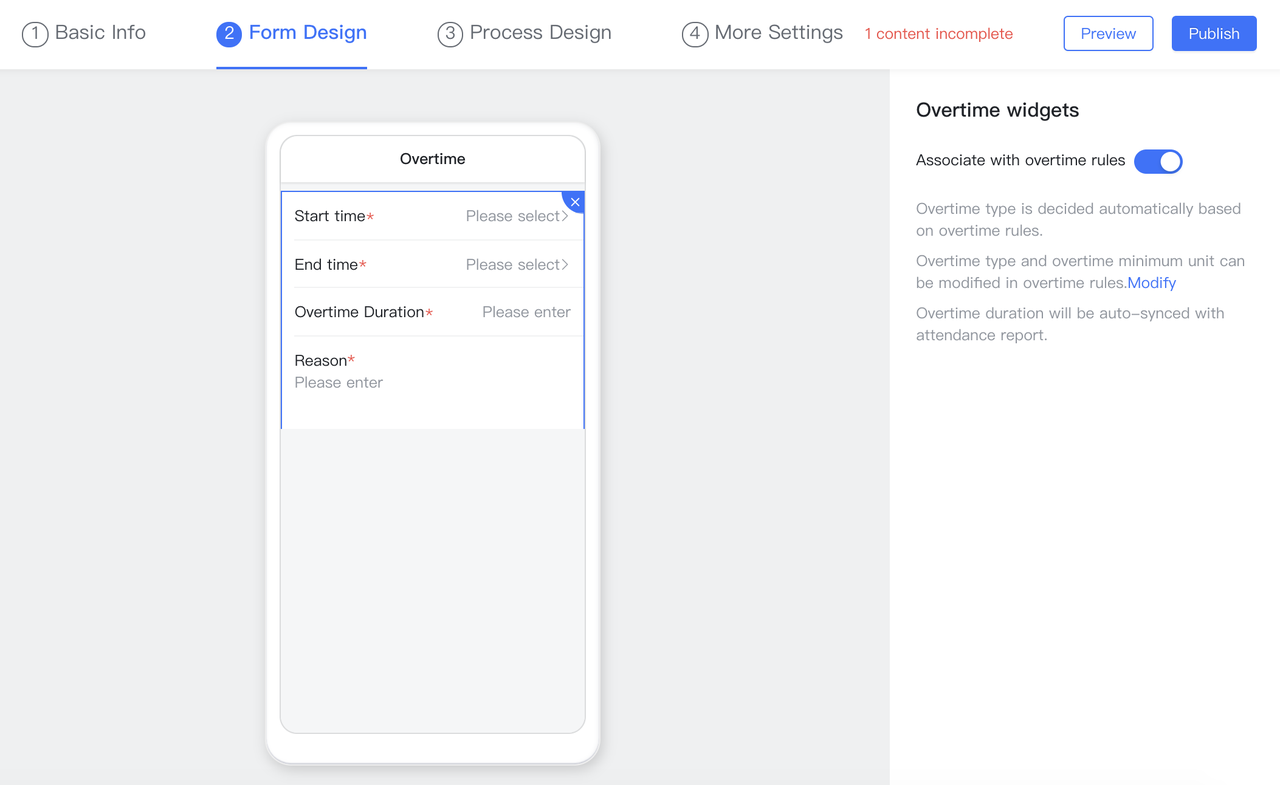This screenshot has height=785, width=1280.
Task: Click the Overtime Duration entry field
Action: (x=526, y=312)
